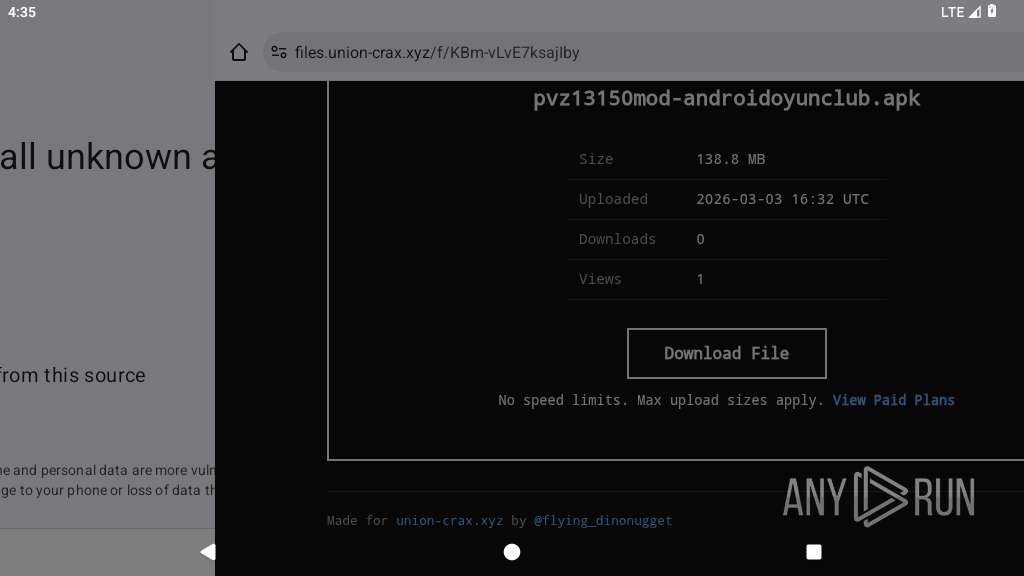Open the @flying_dinonugget profile link
This screenshot has height=576, width=1024.
click(x=603, y=520)
